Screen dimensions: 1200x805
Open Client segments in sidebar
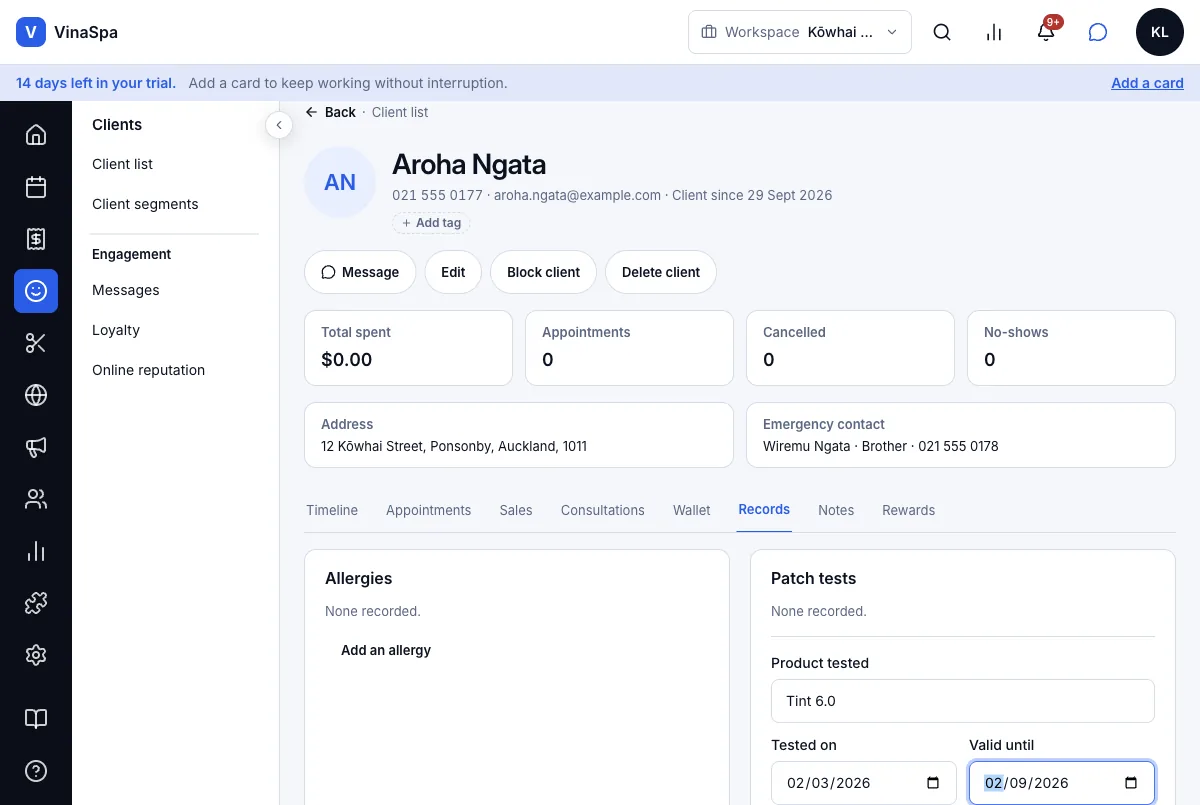click(145, 204)
